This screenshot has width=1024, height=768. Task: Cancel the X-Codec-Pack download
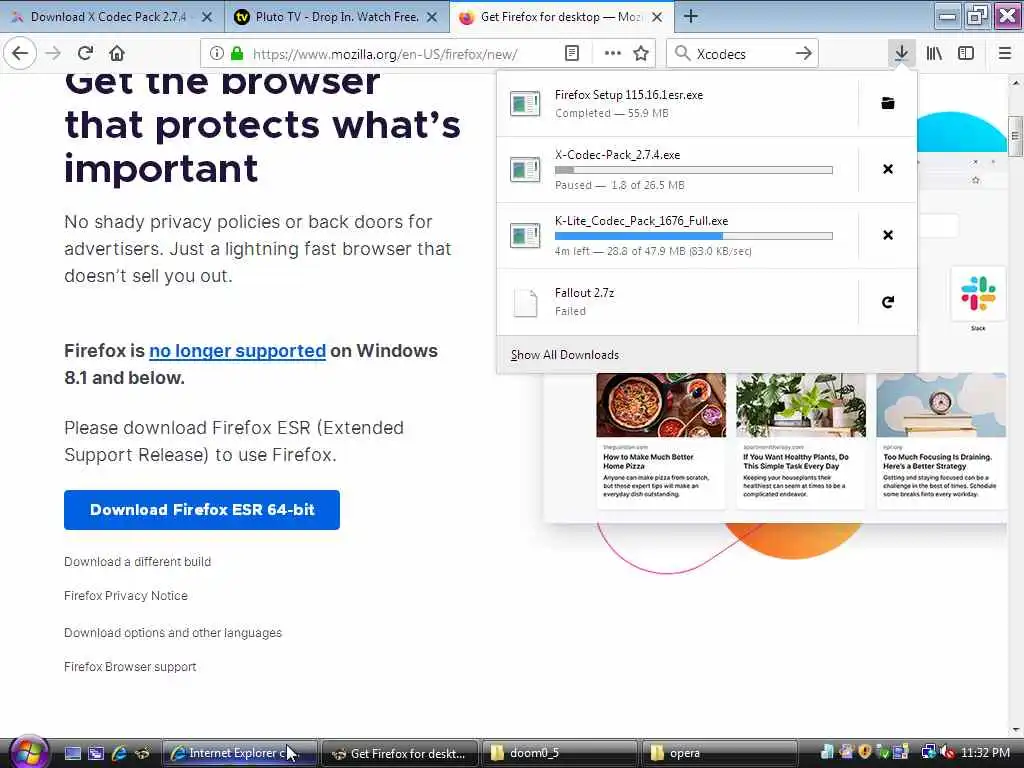pos(888,169)
